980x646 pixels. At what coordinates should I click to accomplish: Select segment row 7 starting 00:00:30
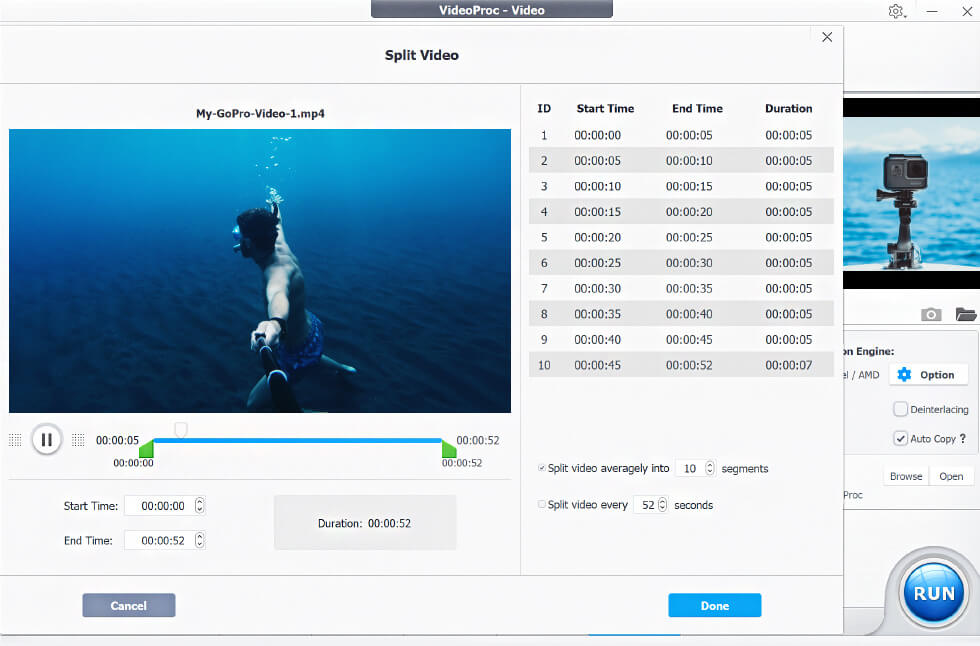click(x=681, y=289)
